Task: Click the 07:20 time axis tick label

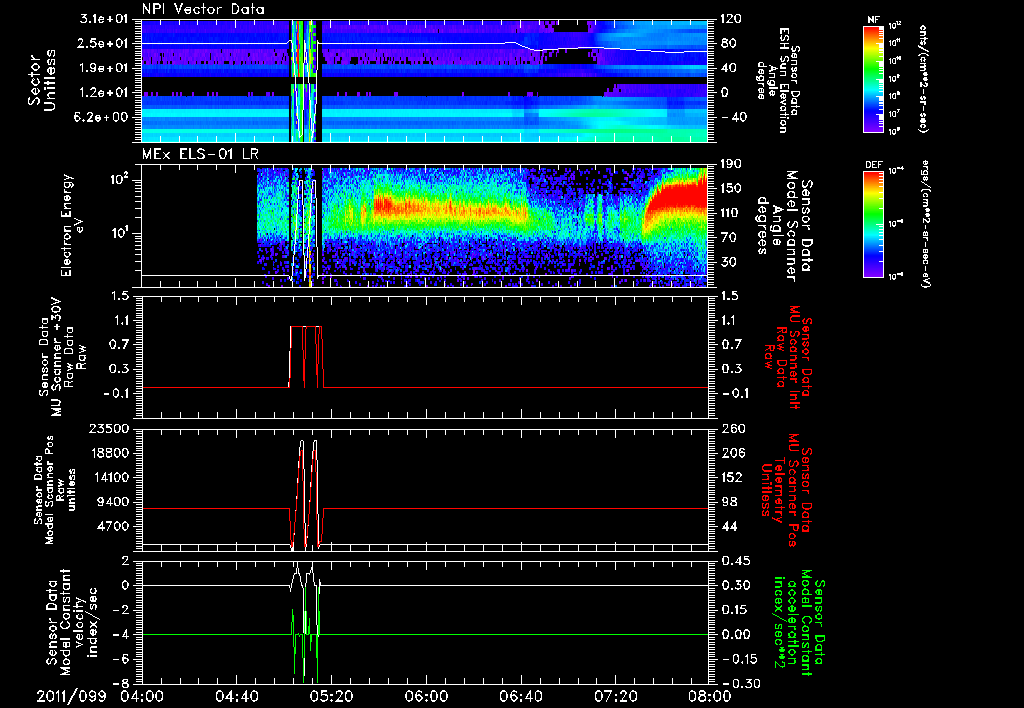Action: [615, 696]
